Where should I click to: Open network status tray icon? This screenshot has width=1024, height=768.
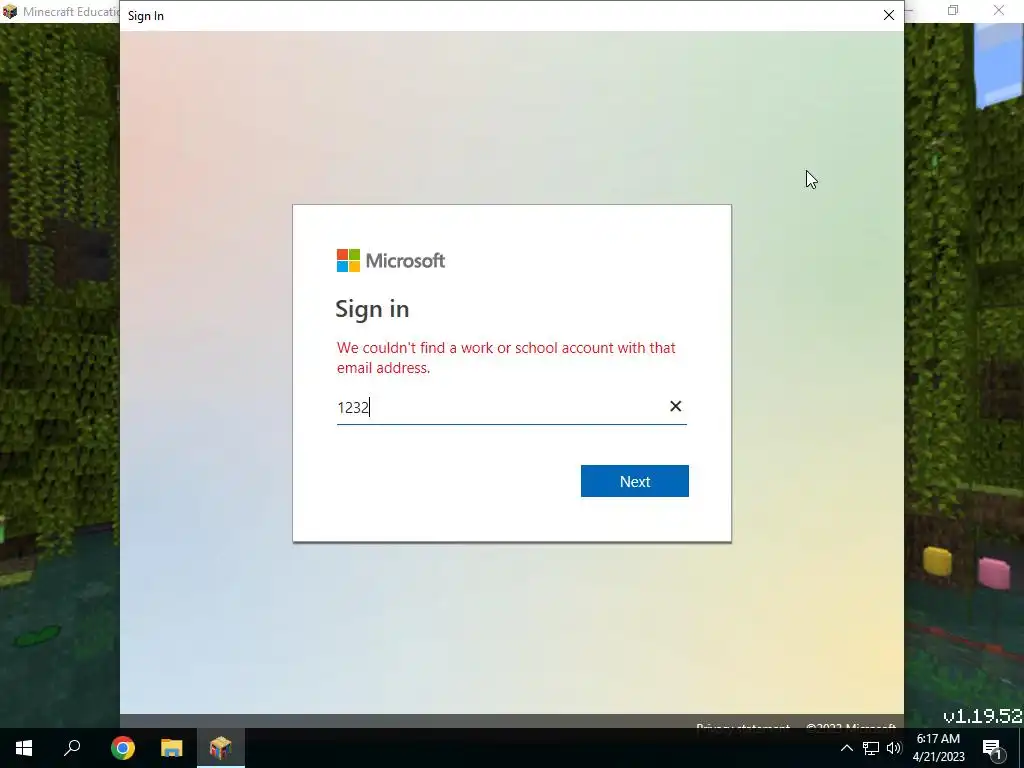point(871,748)
